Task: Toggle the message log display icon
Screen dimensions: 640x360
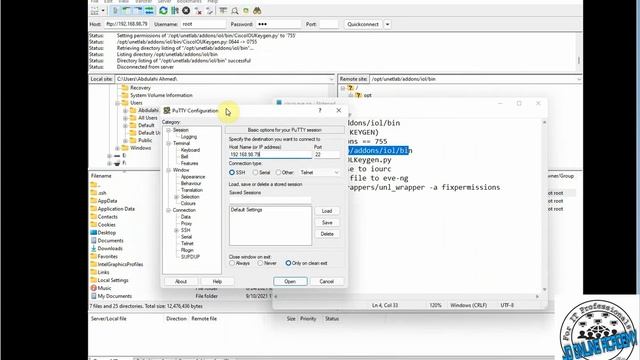Action: 116,11
